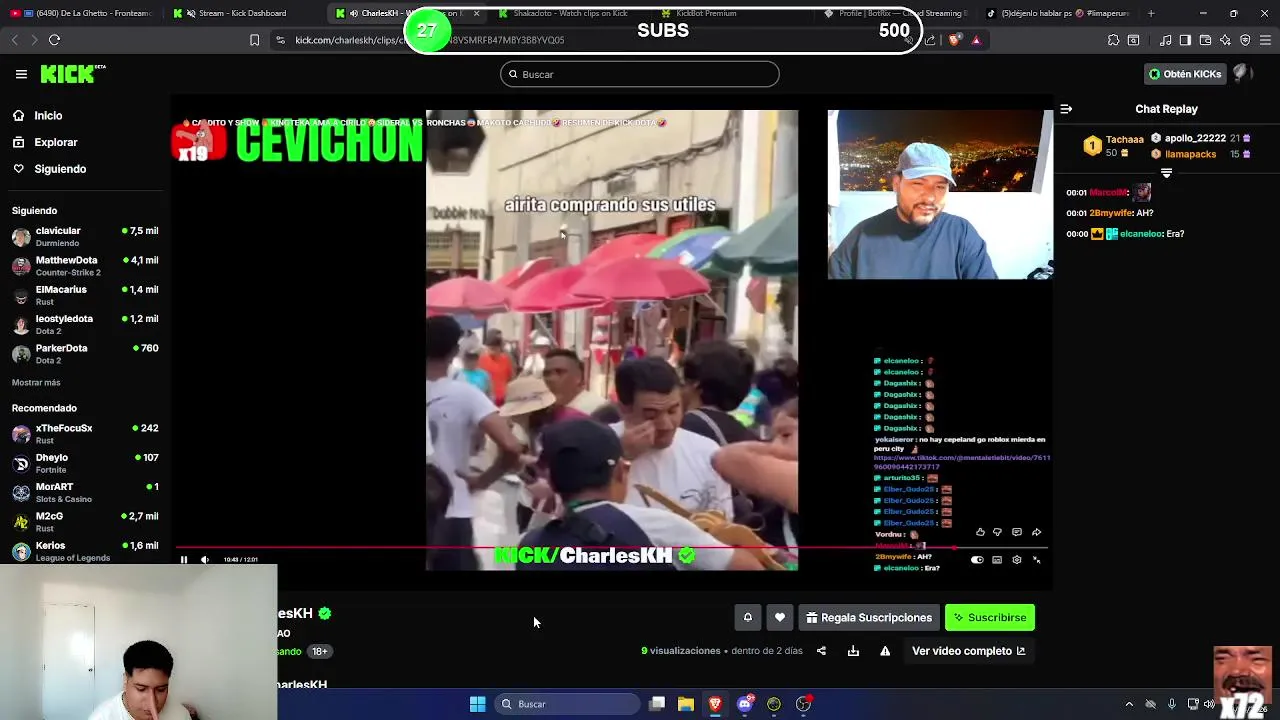Open Siguiendo in the sidebar menu

click(50, 169)
